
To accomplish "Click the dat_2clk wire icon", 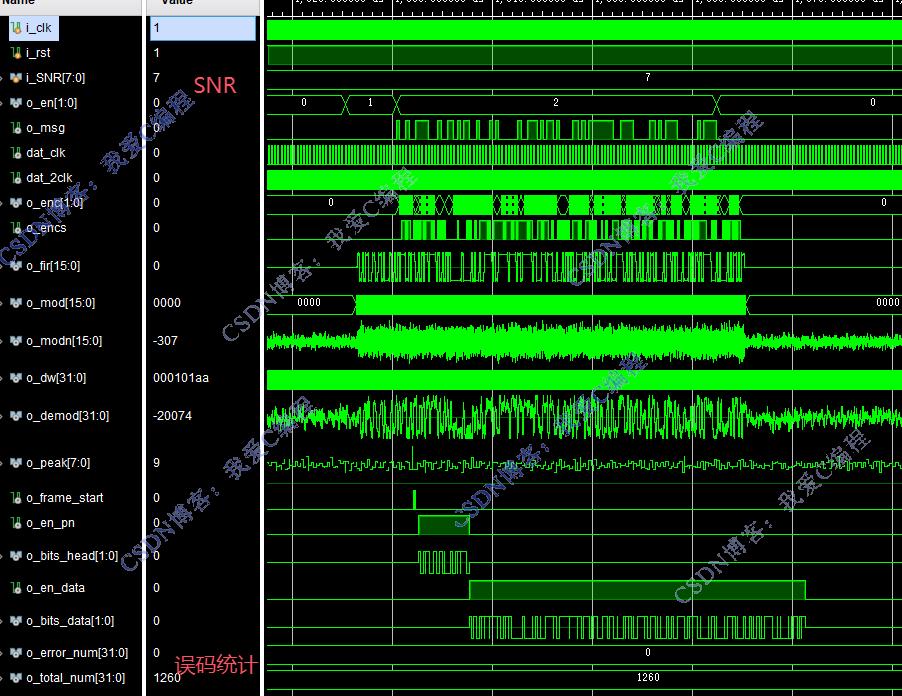I will tap(17, 178).
